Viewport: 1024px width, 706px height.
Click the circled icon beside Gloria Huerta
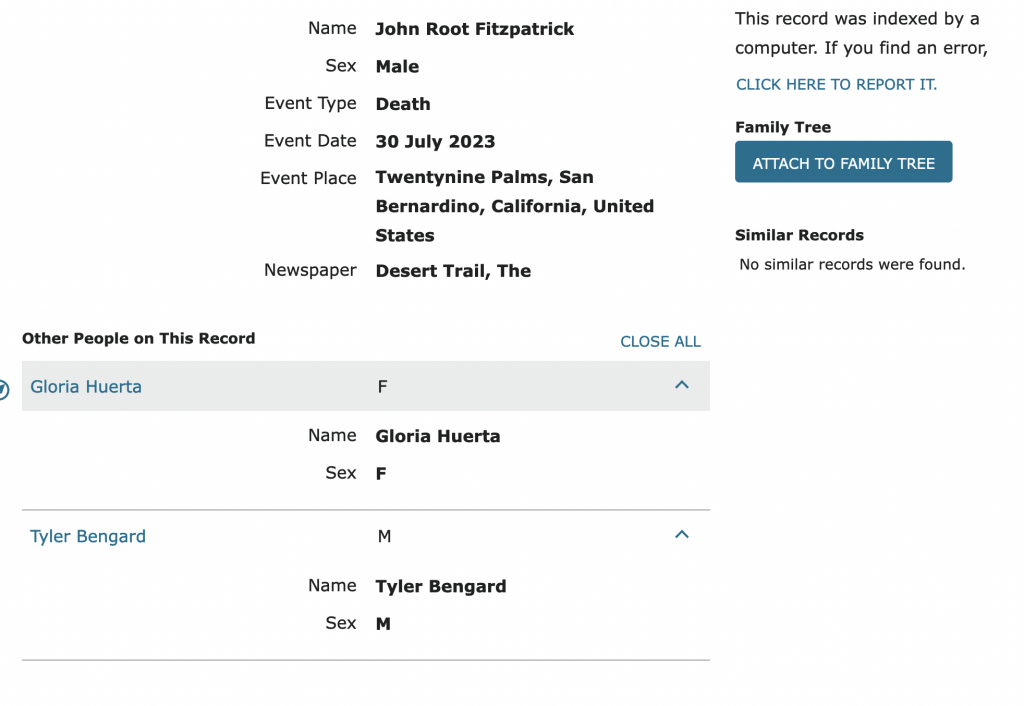coord(4,389)
